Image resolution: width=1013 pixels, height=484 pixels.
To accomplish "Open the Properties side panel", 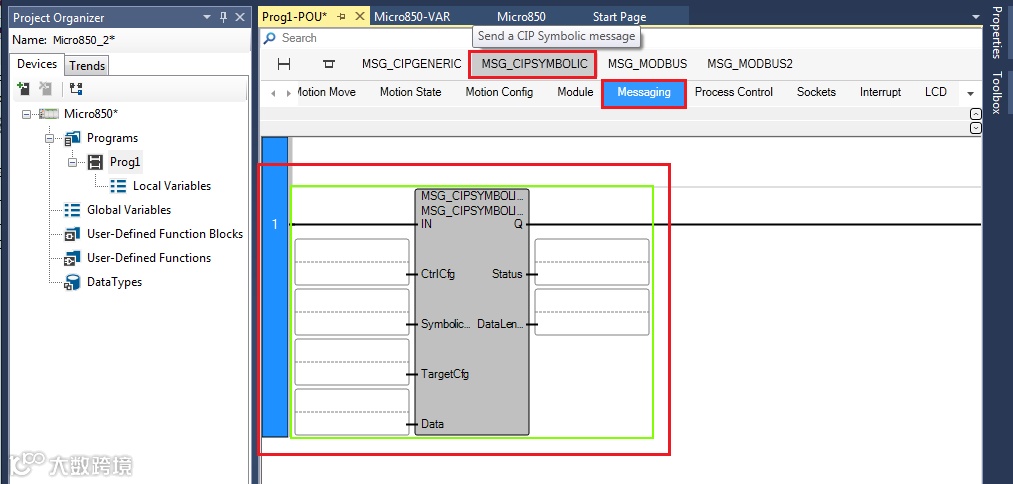I will pos(996,32).
